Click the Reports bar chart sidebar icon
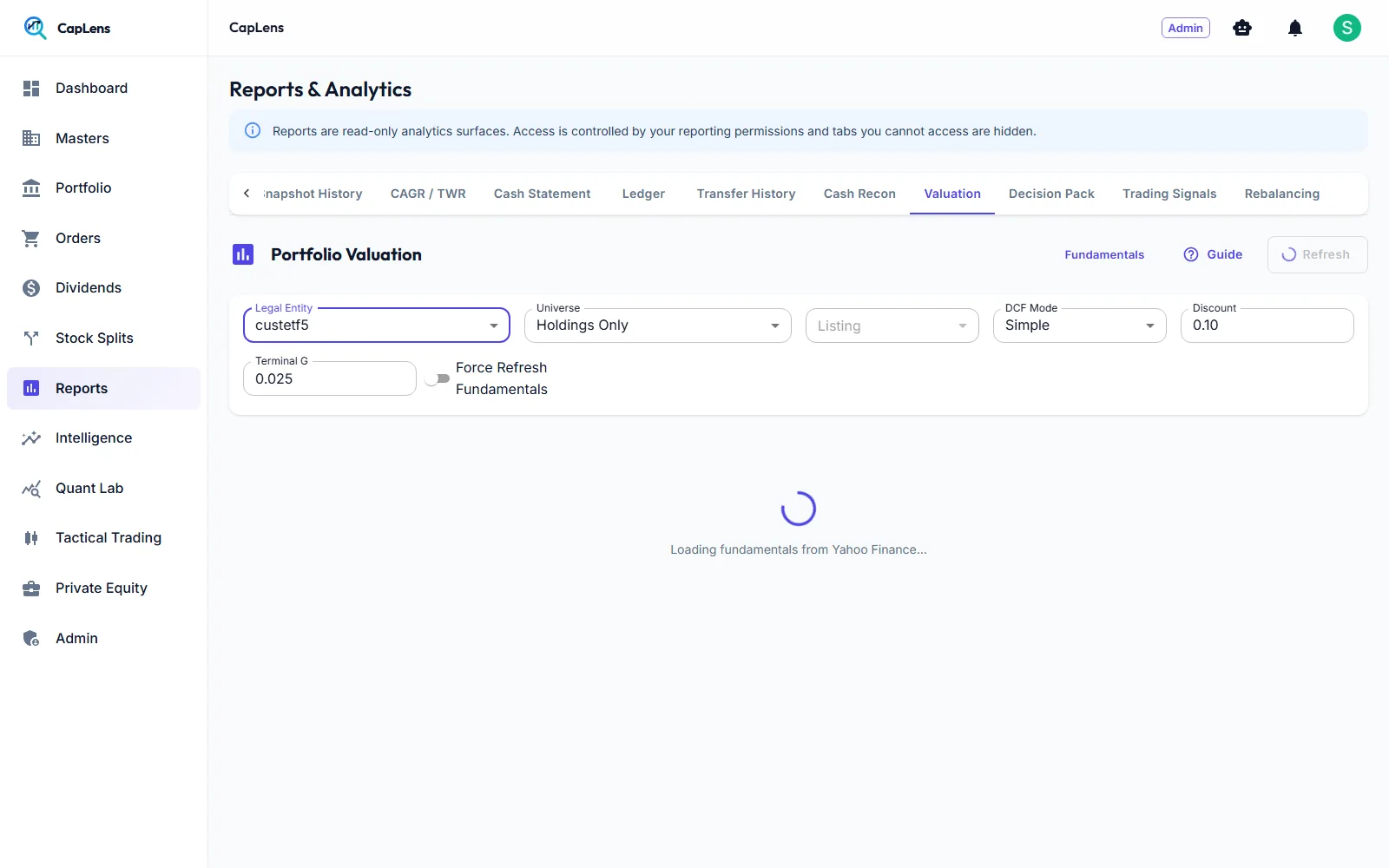1389x868 pixels. 31,388
